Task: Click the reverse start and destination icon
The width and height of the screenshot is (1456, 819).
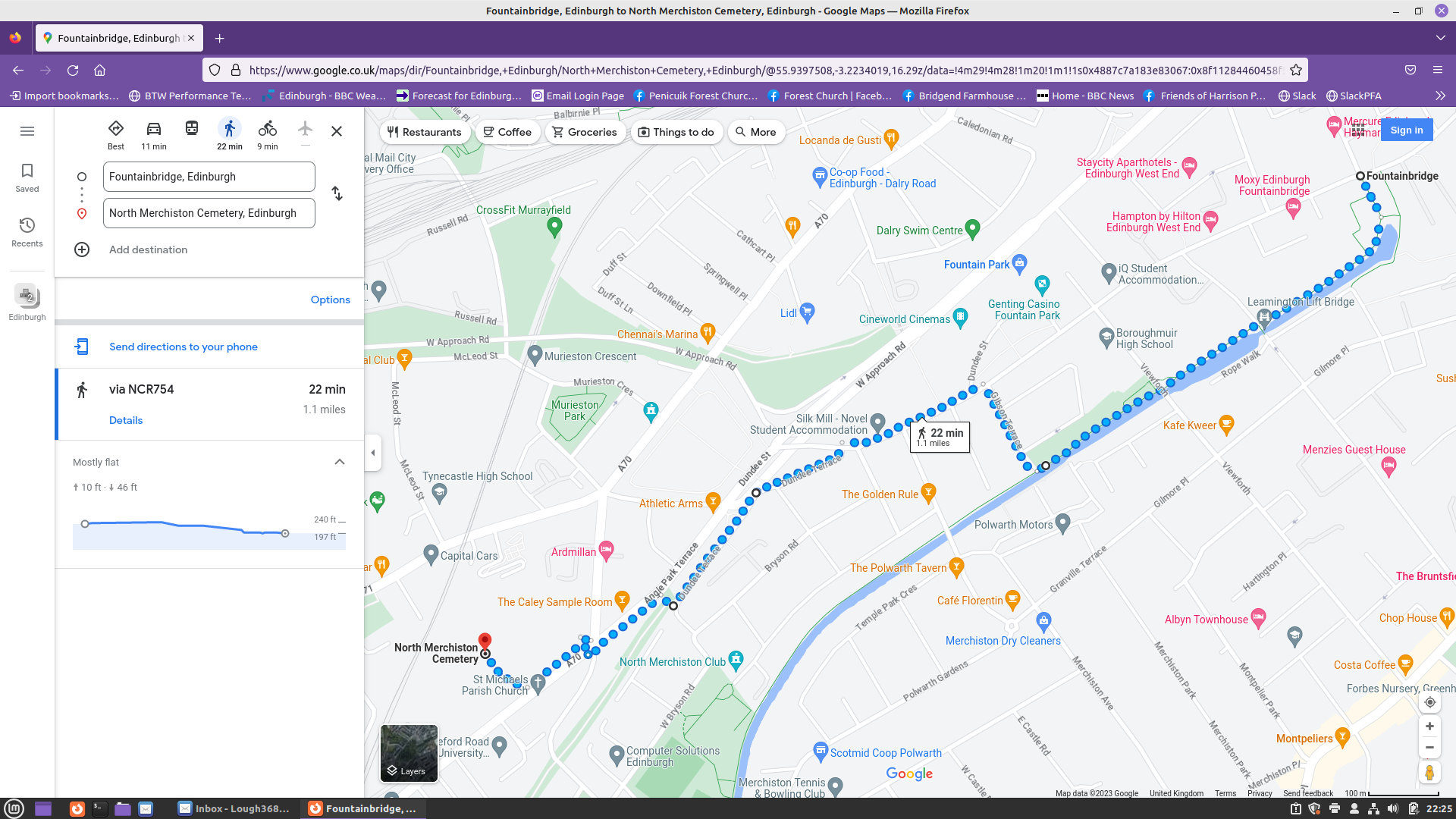Action: 337,193
